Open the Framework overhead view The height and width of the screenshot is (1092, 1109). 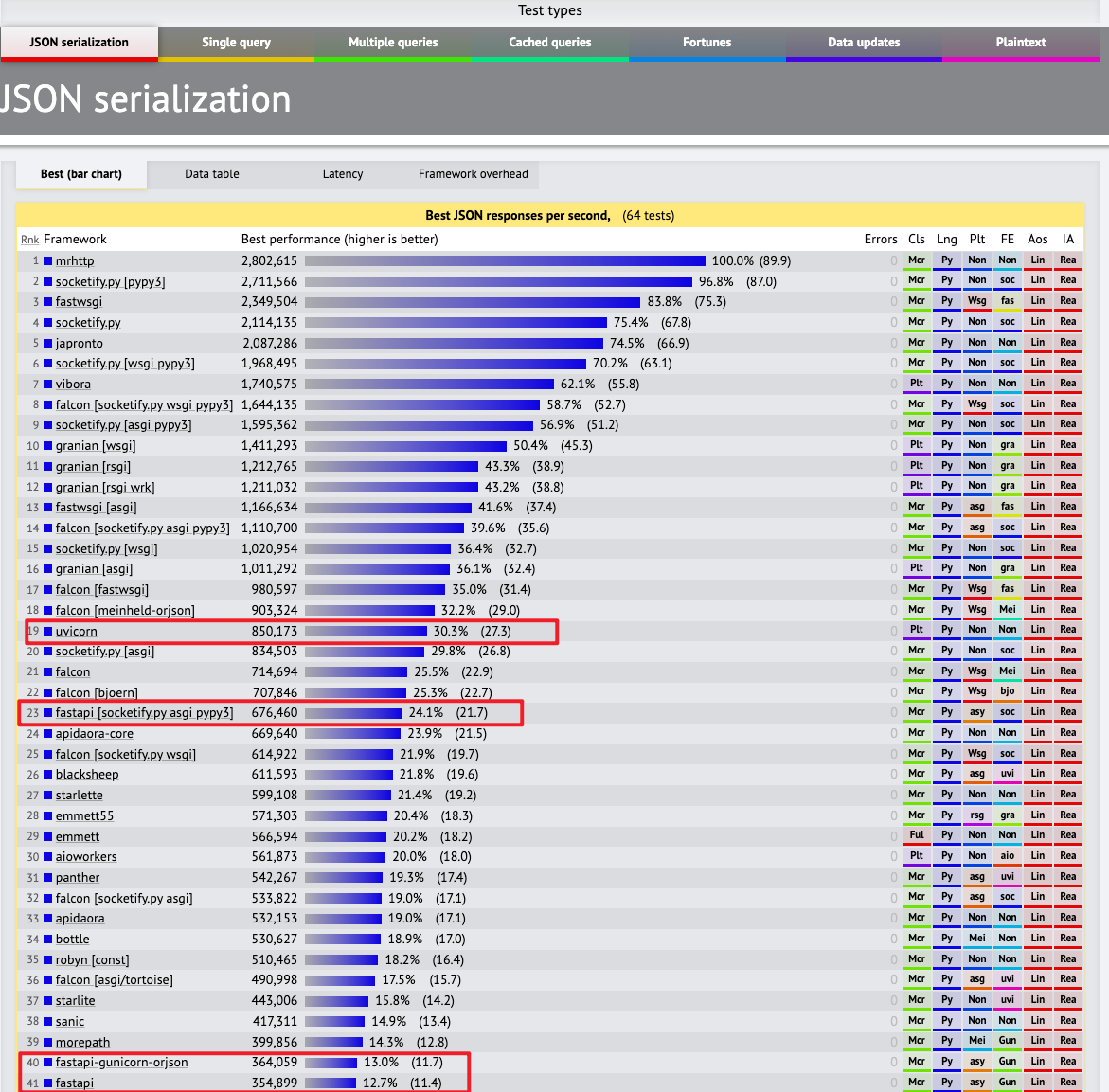point(474,174)
